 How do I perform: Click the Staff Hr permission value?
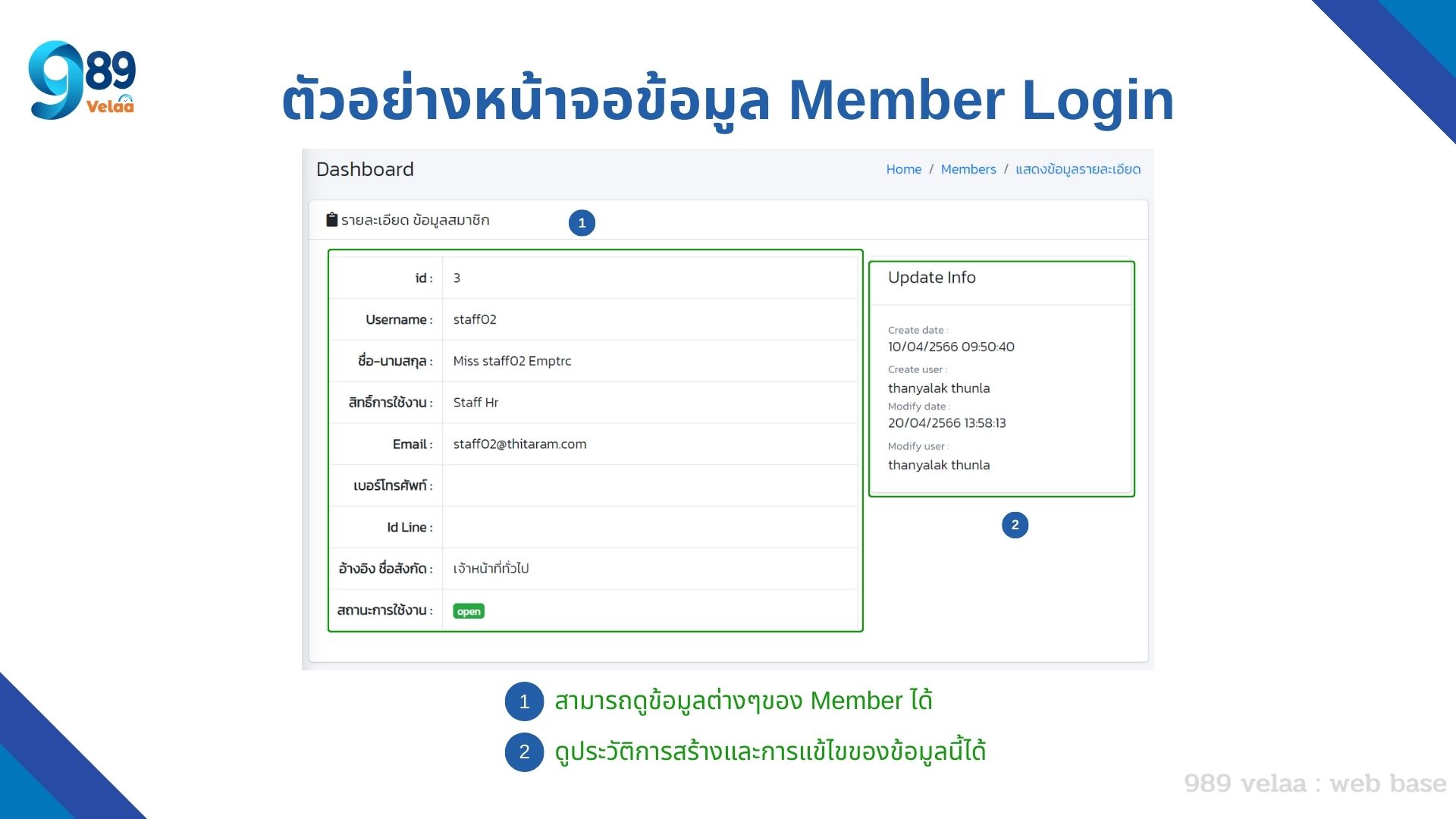pyautogui.click(x=475, y=403)
